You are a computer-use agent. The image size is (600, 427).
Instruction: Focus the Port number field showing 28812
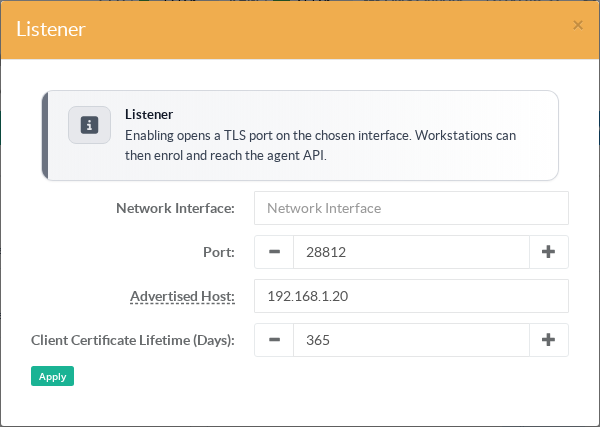411,252
